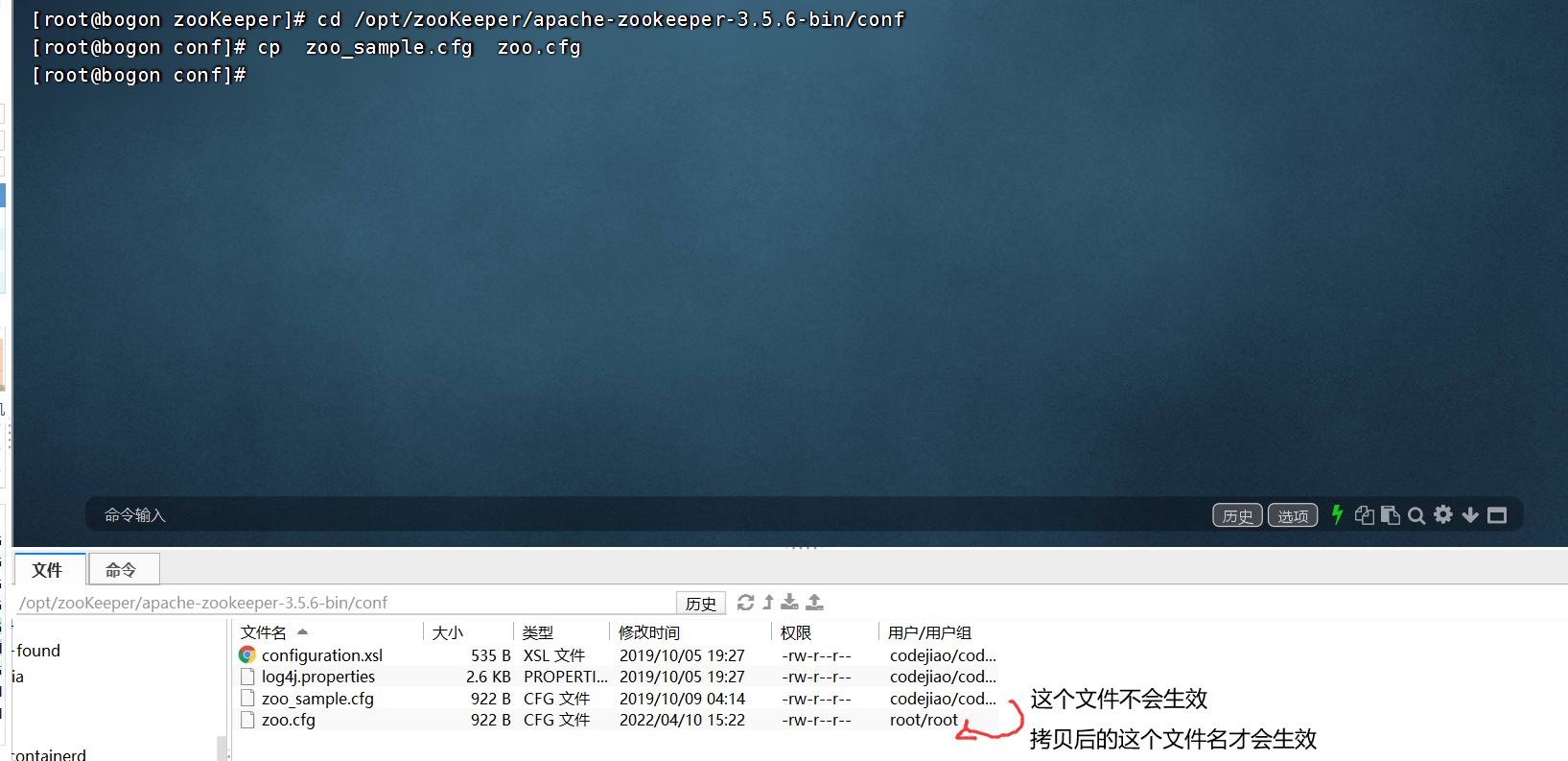Select the zoo_sample.cfg file name
This screenshot has height=761, width=1568.
click(317, 699)
